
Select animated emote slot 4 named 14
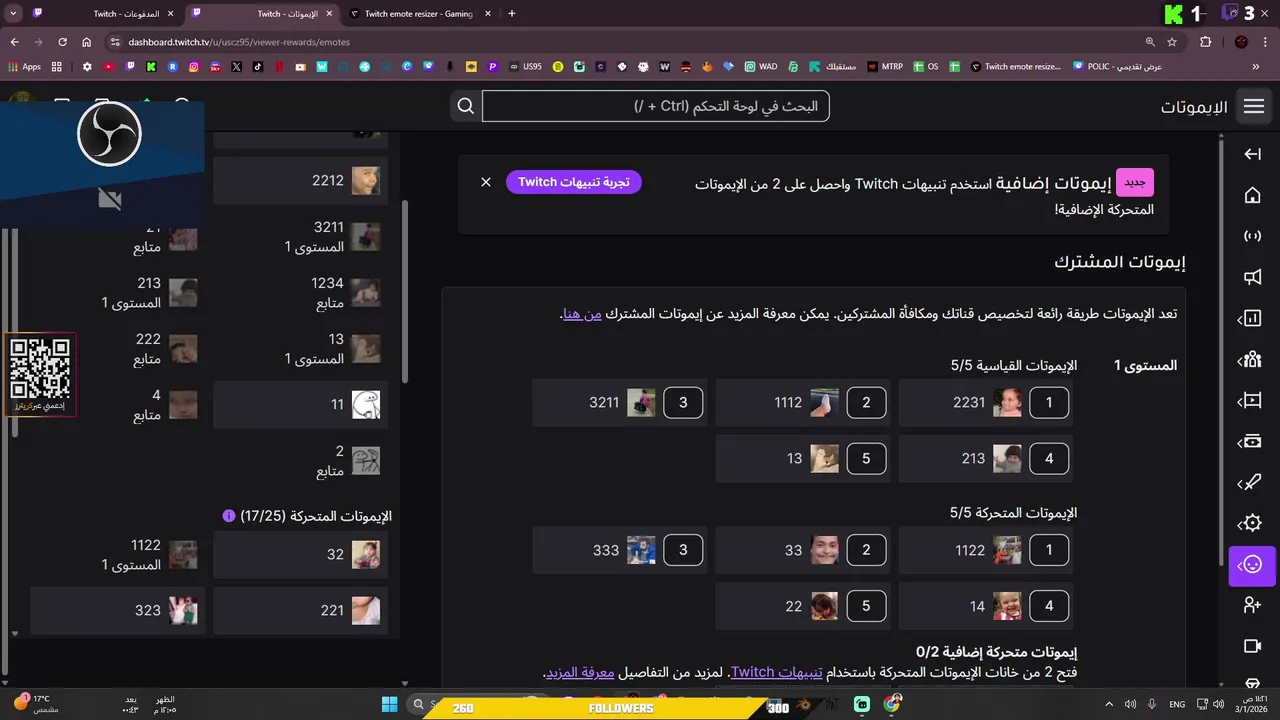[986, 606]
